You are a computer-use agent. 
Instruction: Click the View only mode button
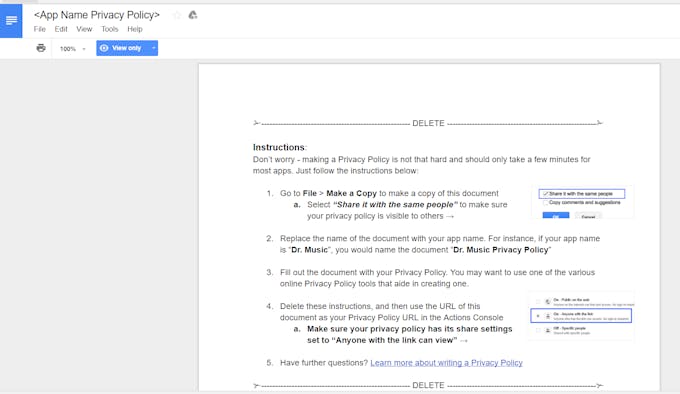coord(123,48)
